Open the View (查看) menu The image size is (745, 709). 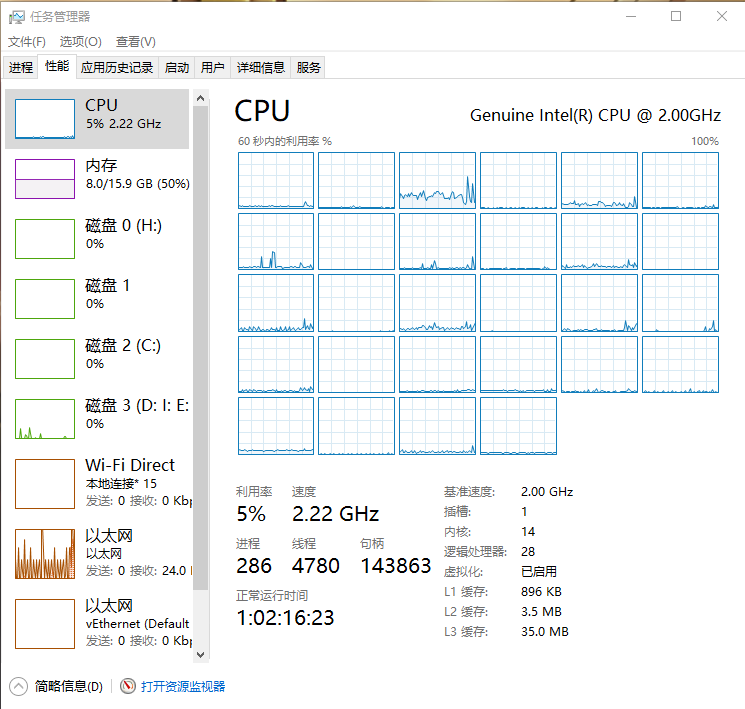[x=135, y=42]
